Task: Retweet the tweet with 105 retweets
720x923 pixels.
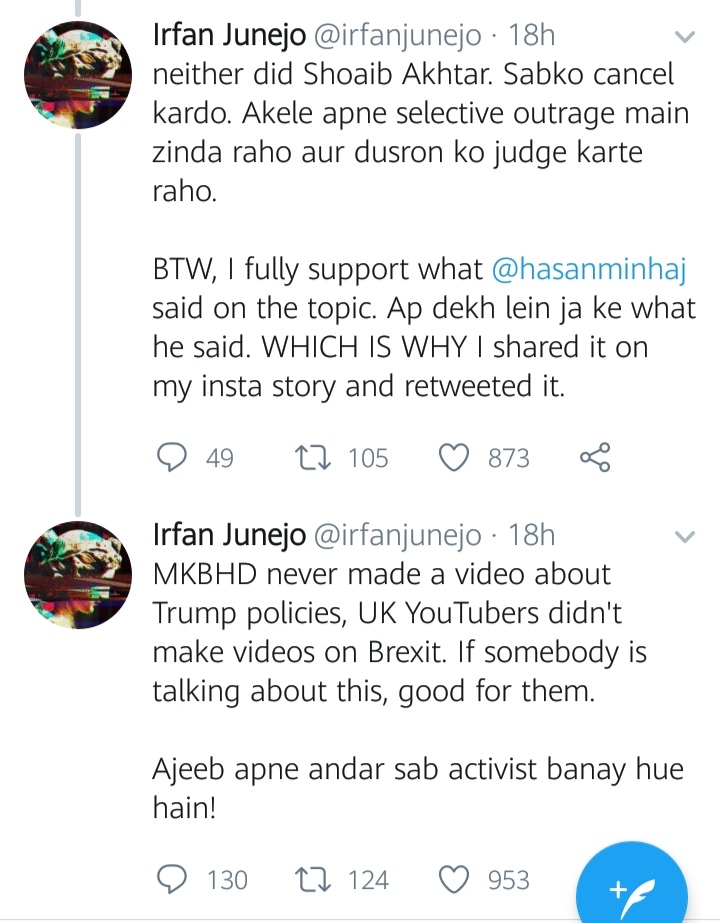Action: pyautogui.click(x=312, y=457)
